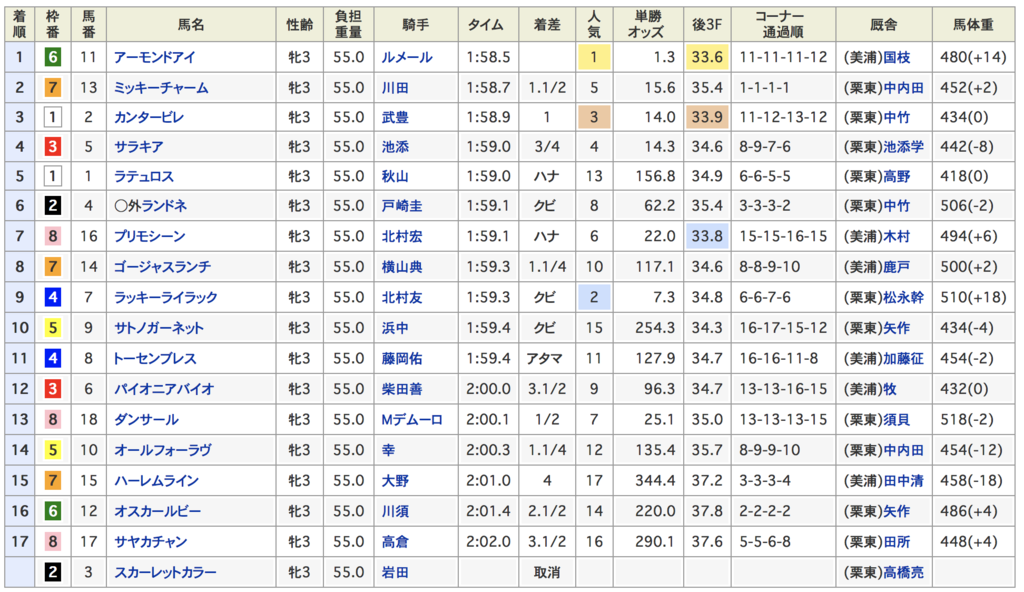This screenshot has width=1024, height=592.
Task: Click odds value 156.8
Action: pyautogui.click(x=656, y=176)
